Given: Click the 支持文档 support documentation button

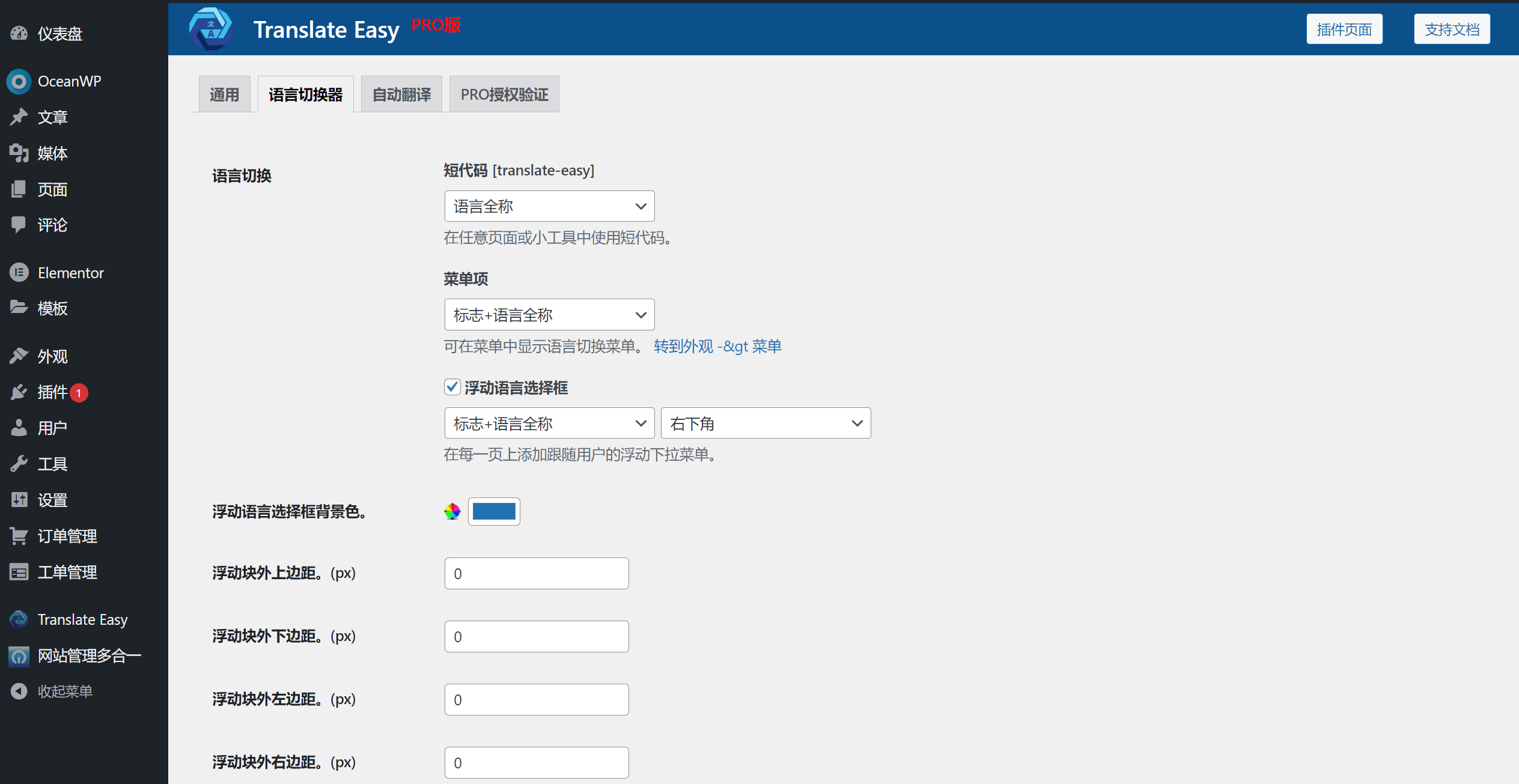Looking at the screenshot, I should (1452, 29).
